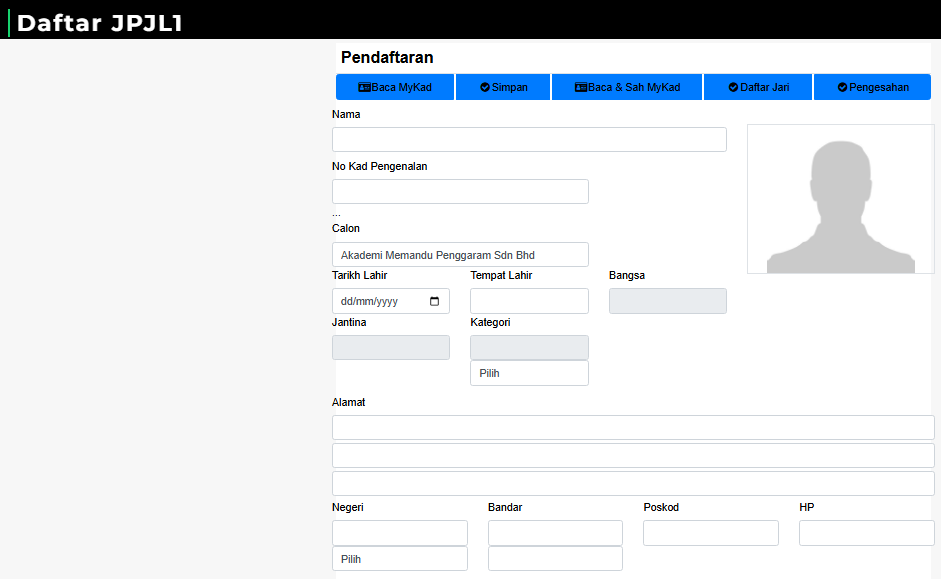Click the gray Kategori field
The height and width of the screenshot is (579, 941).
[x=529, y=348]
